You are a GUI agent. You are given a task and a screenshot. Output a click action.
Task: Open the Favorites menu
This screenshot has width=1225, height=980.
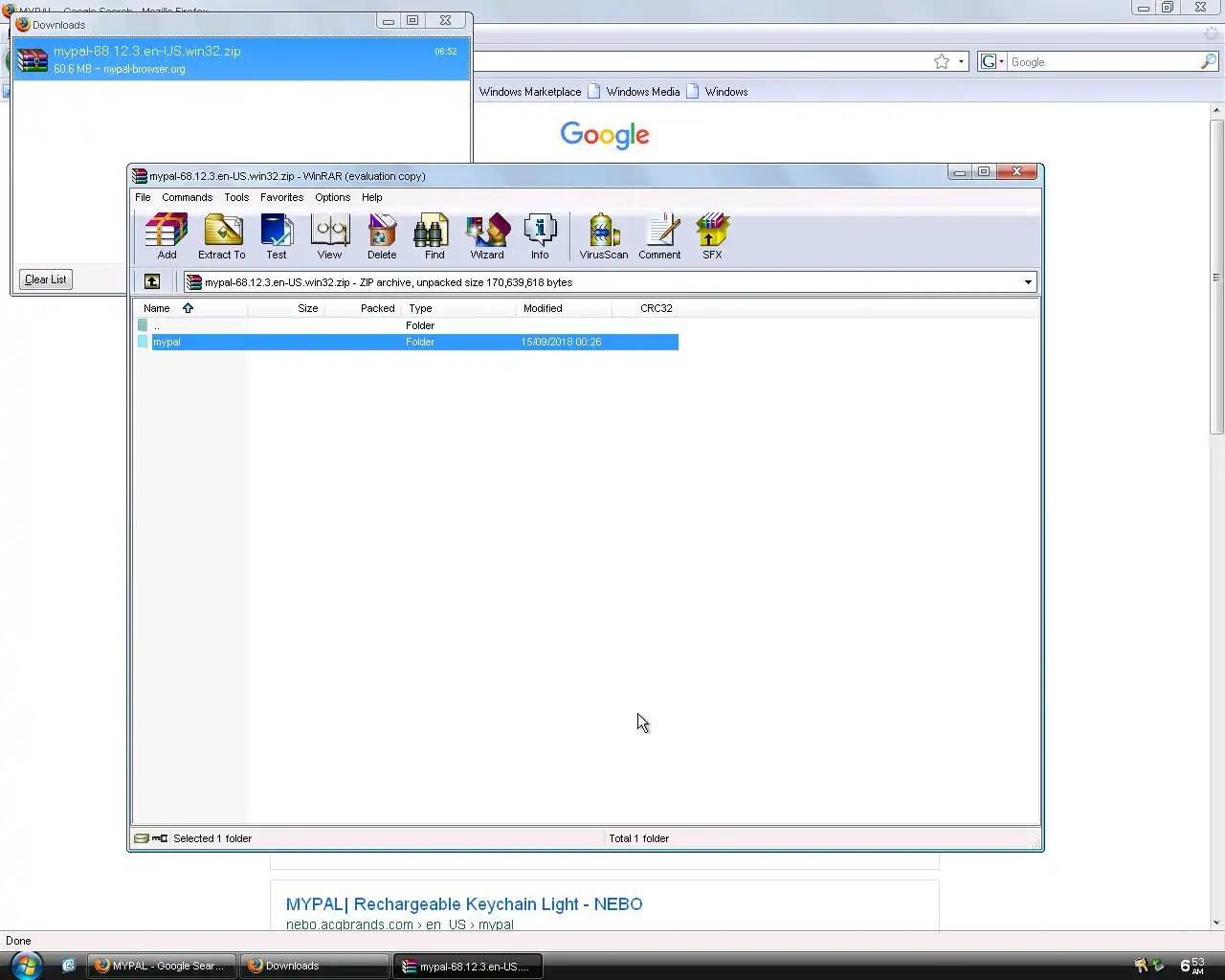281,197
